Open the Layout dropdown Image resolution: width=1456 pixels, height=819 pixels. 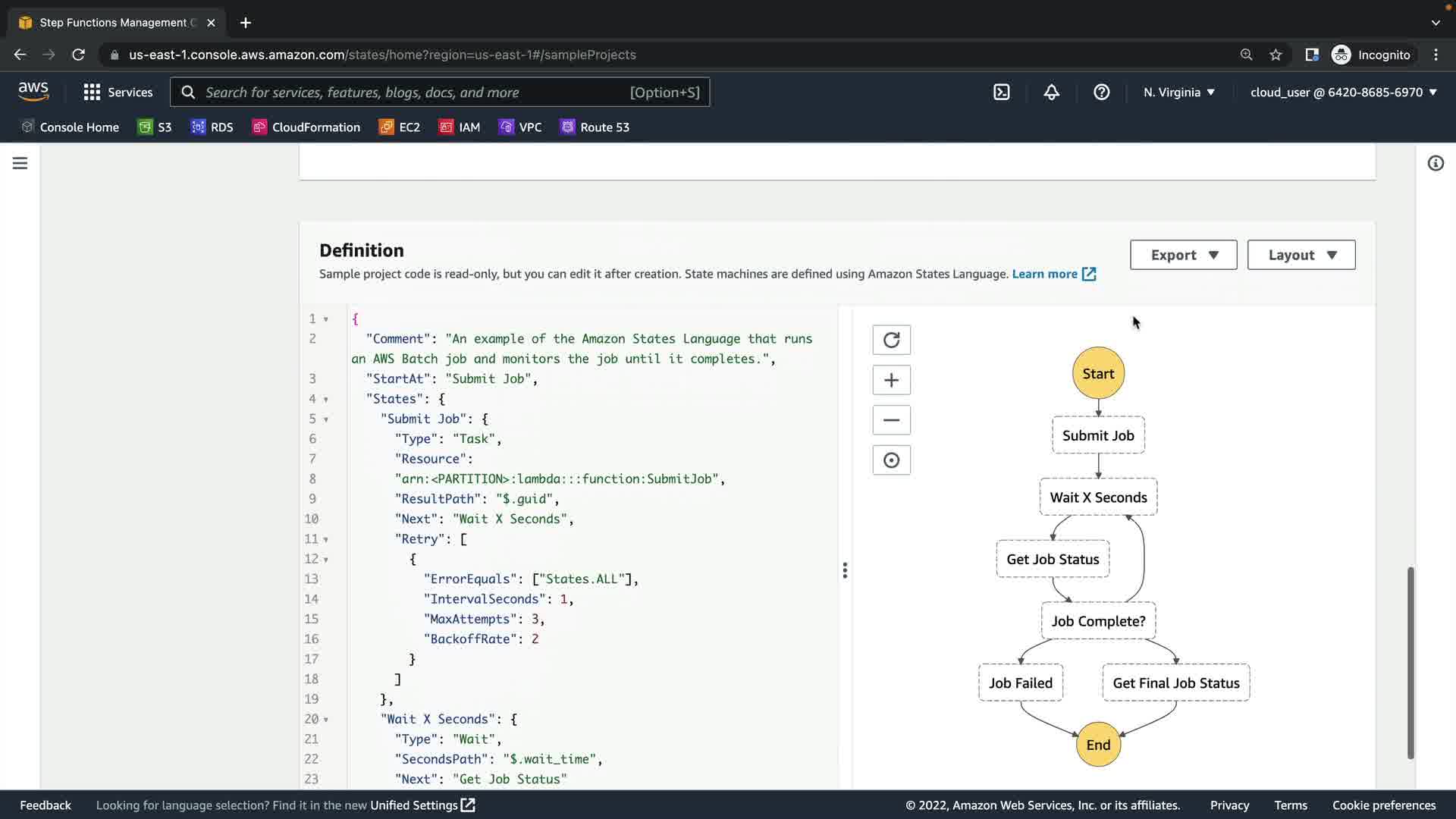pyautogui.click(x=1301, y=255)
